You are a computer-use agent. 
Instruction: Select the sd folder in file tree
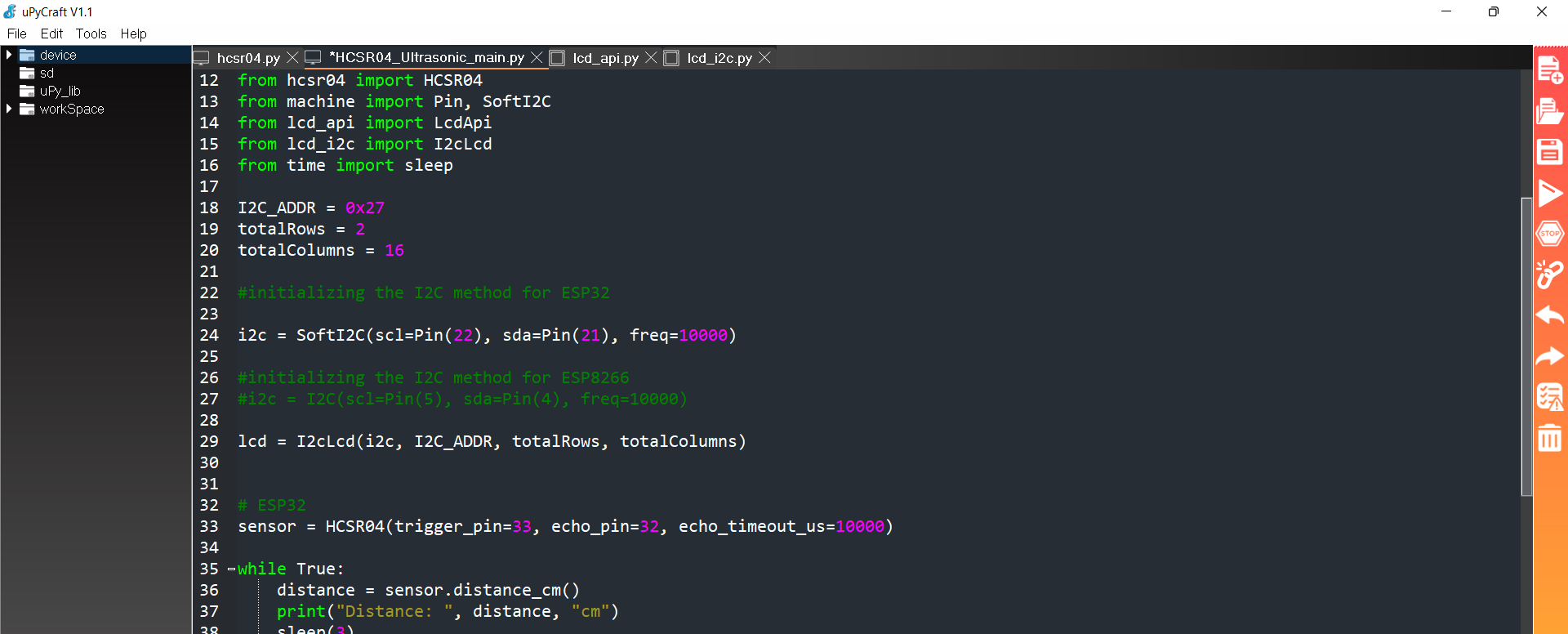click(47, 73)
